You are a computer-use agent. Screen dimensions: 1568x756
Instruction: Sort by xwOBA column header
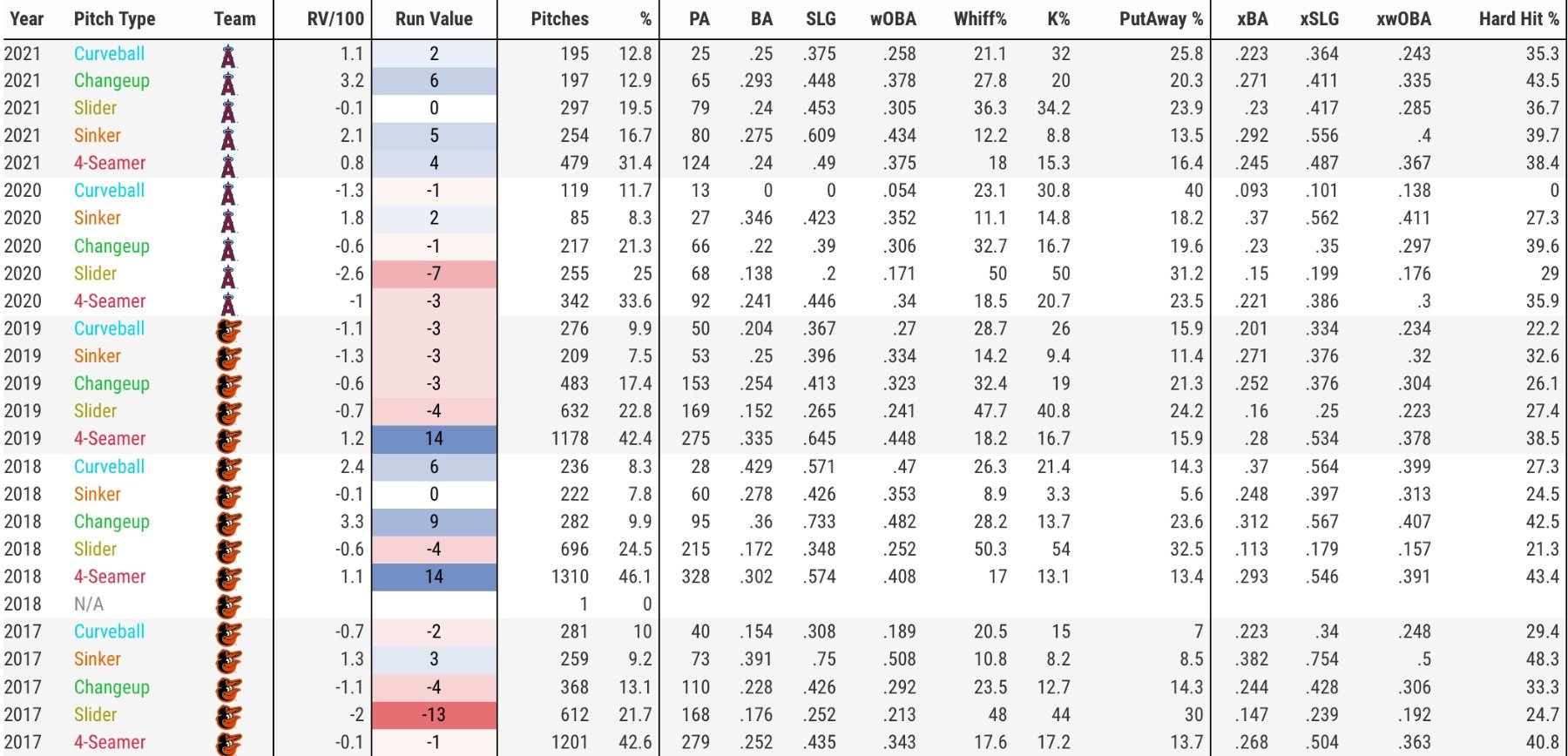[1403, 18]
